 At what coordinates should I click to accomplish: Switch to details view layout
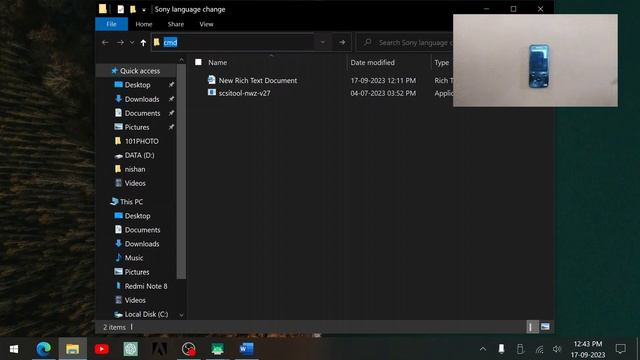tap(531, 327)
